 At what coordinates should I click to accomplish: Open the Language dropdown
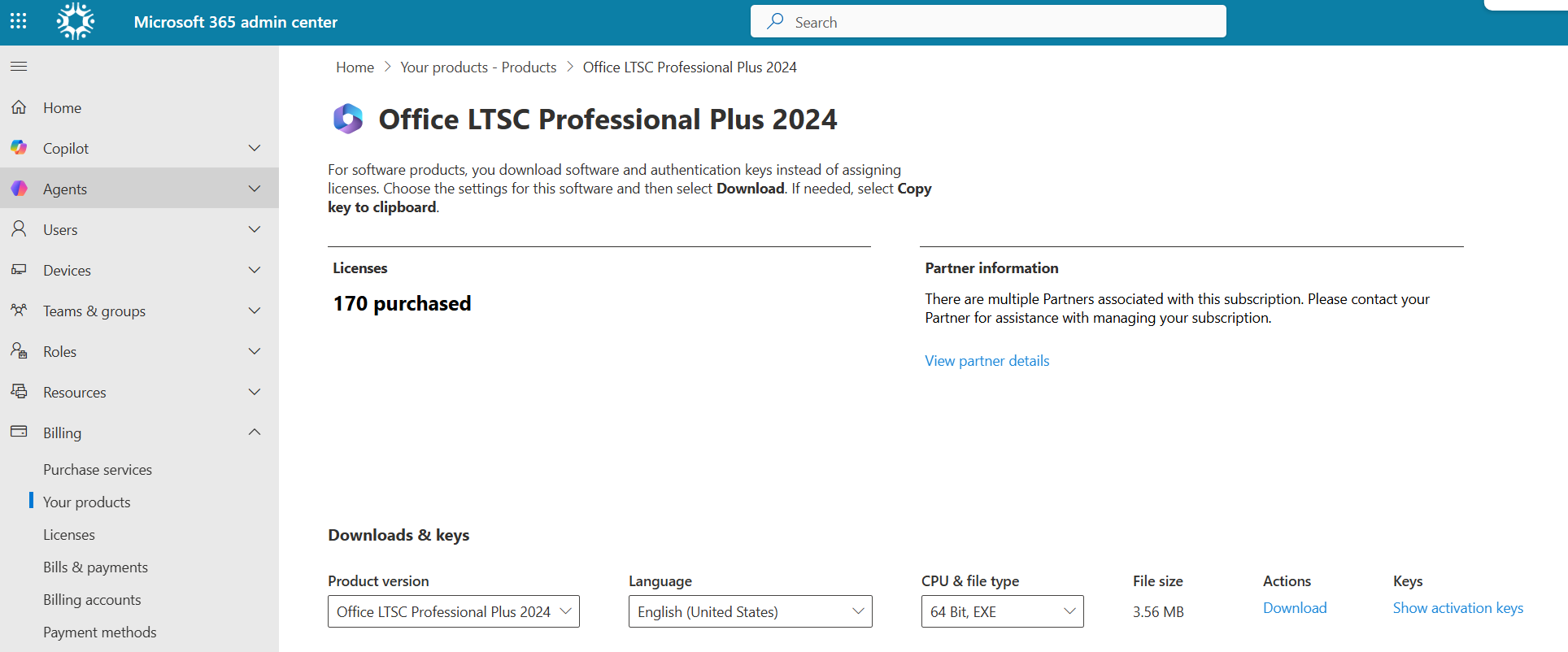(751, 611)
